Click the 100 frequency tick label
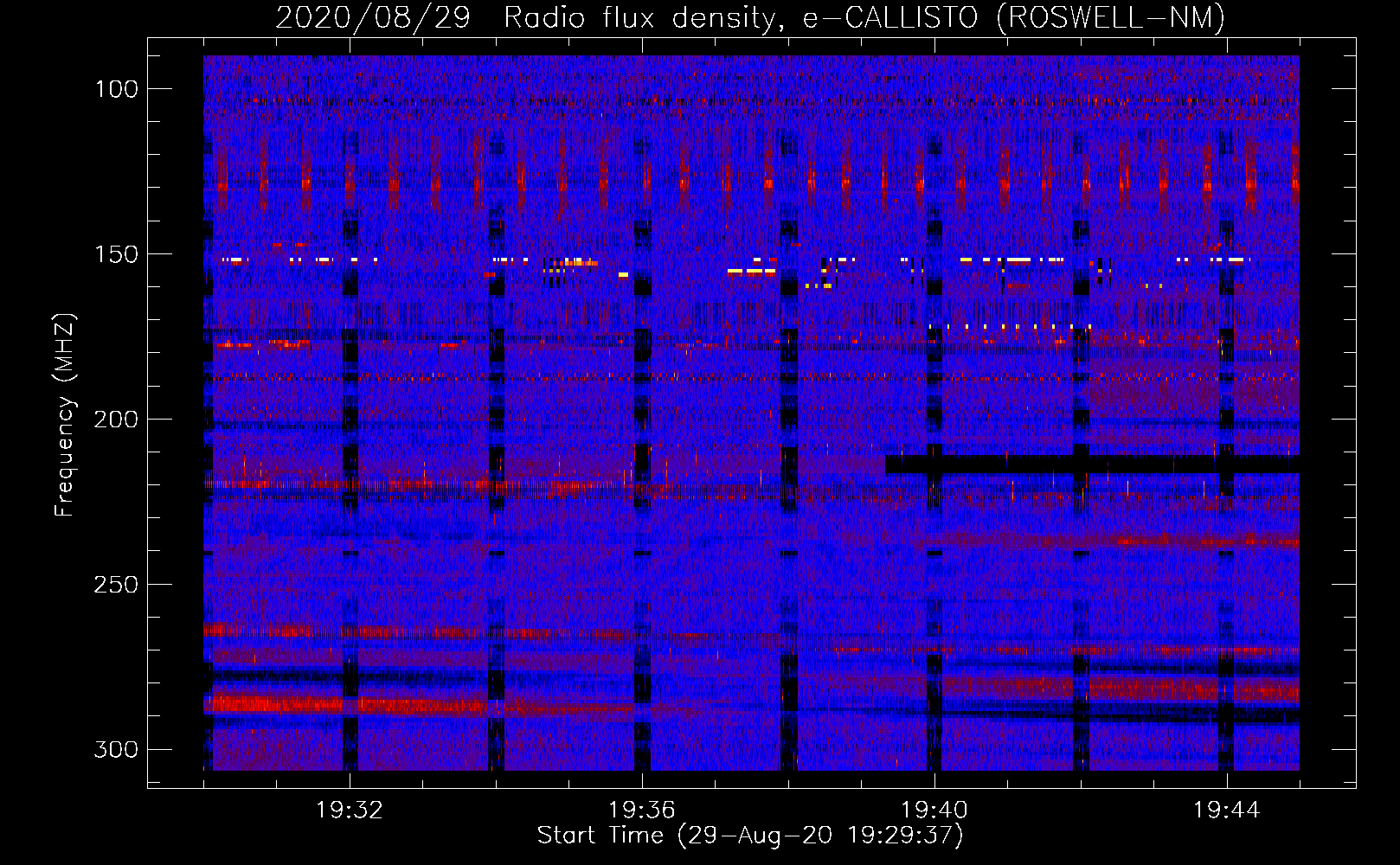The width and height of the screenshot is (1400, 865). click(115, 89)
